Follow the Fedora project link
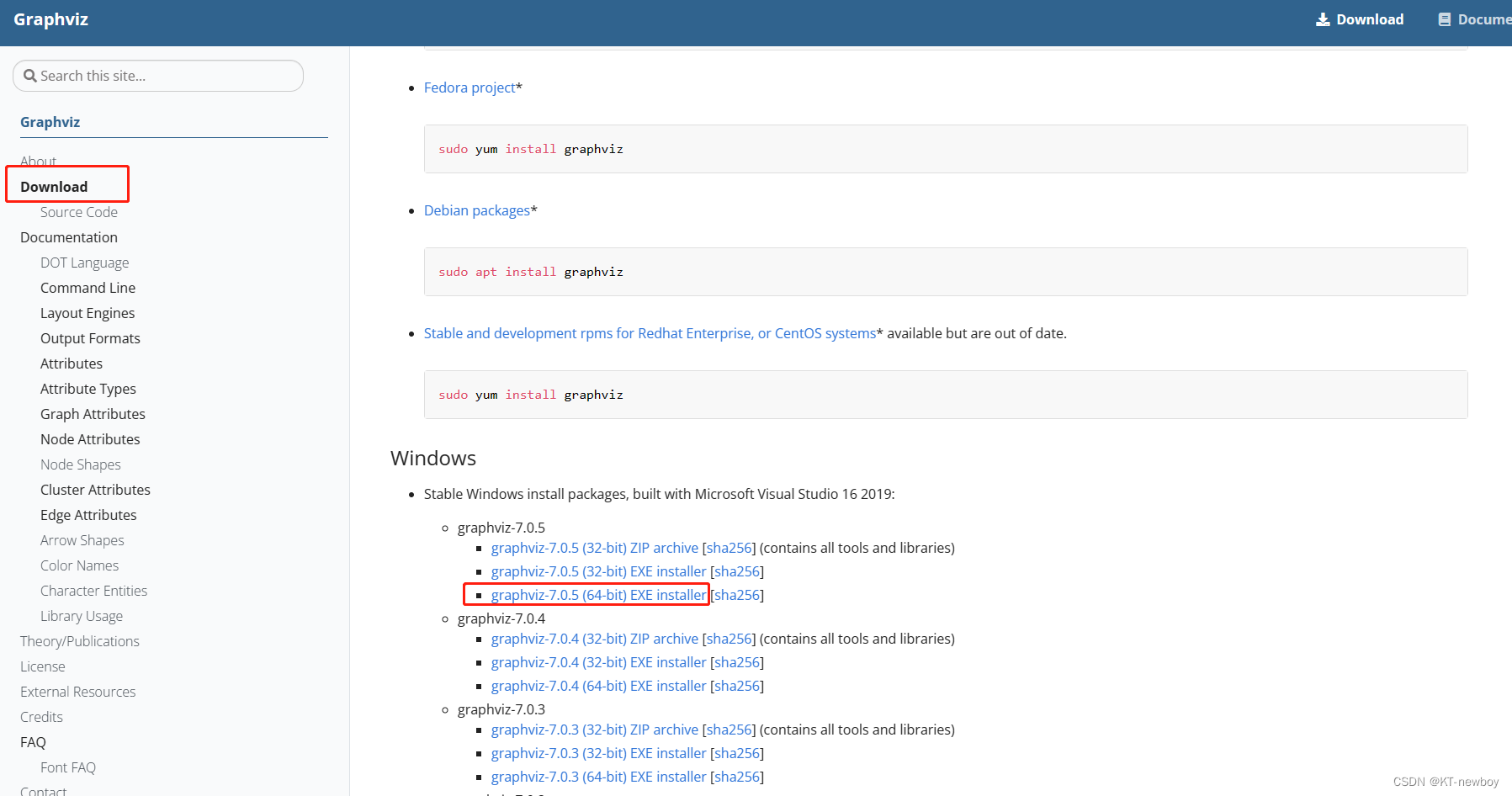This screenshot has width=1512, height=796. [x=470, y=88]
